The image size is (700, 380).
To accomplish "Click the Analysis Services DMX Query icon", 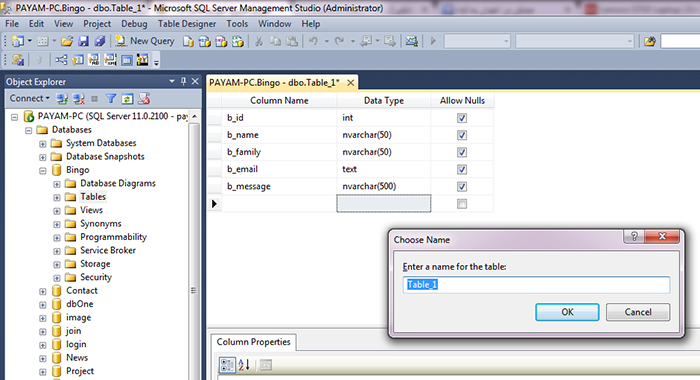I will point(221,42).
